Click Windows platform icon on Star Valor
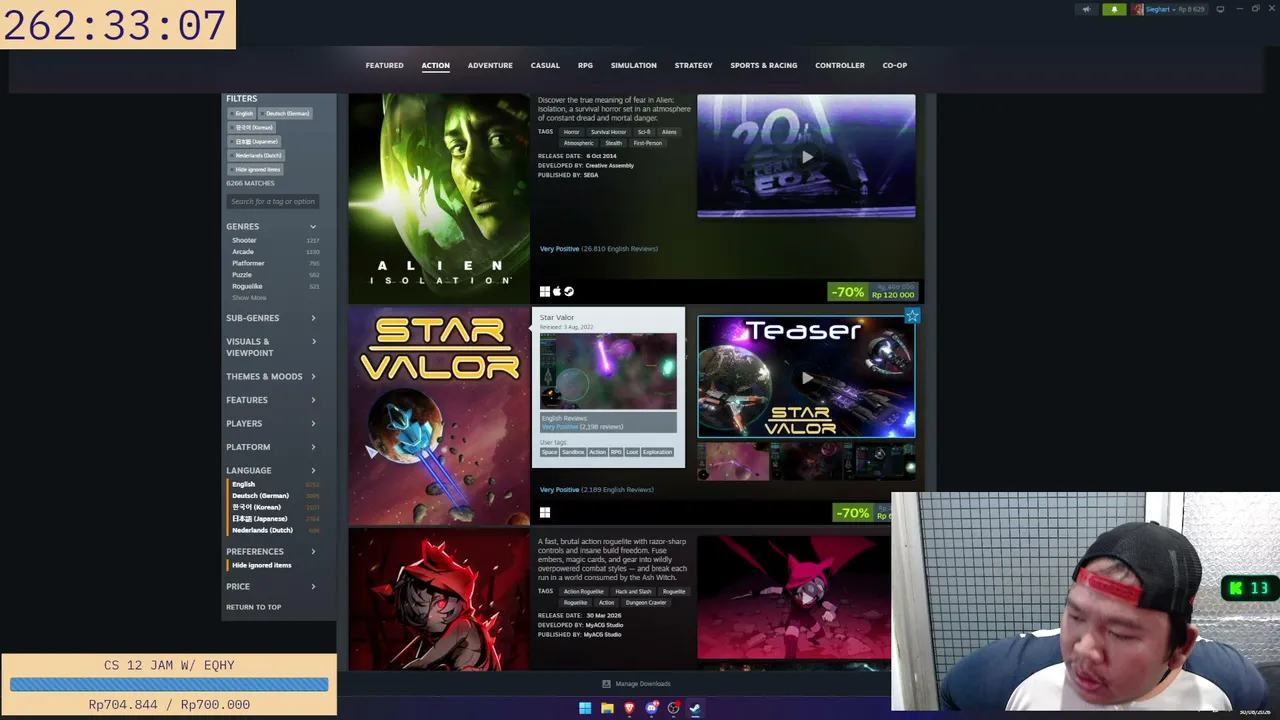This screenshot has height=720, width=1280. click(x=545, y=512)
